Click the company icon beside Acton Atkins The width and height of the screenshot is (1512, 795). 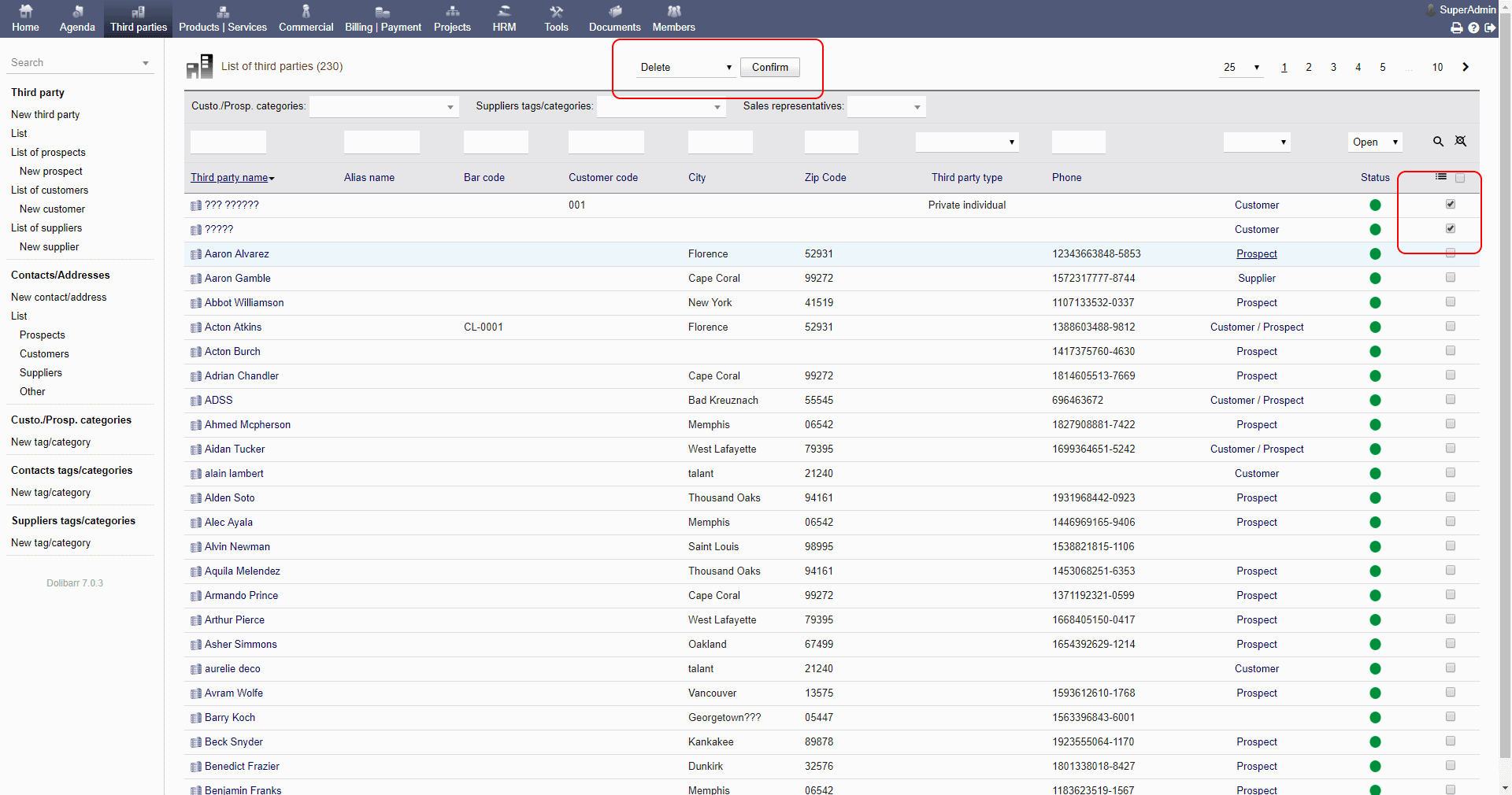[x=196, y=327]
